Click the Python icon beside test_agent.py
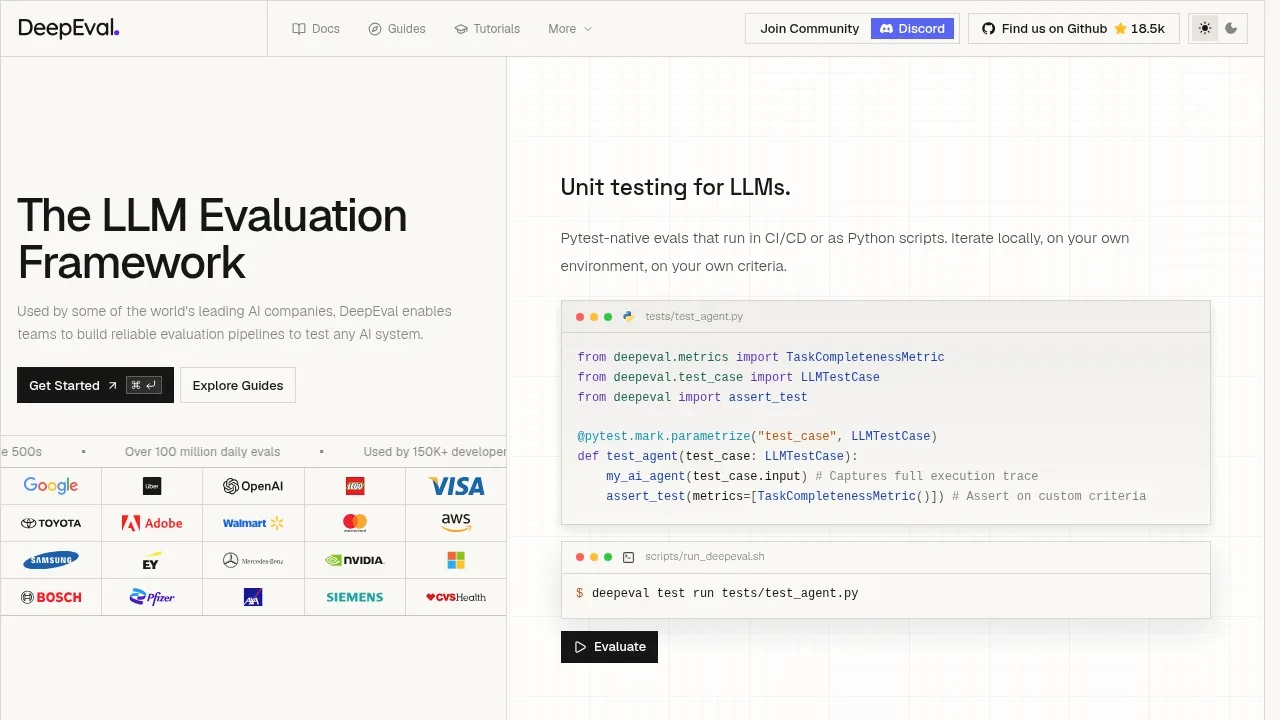 (628, 316)
